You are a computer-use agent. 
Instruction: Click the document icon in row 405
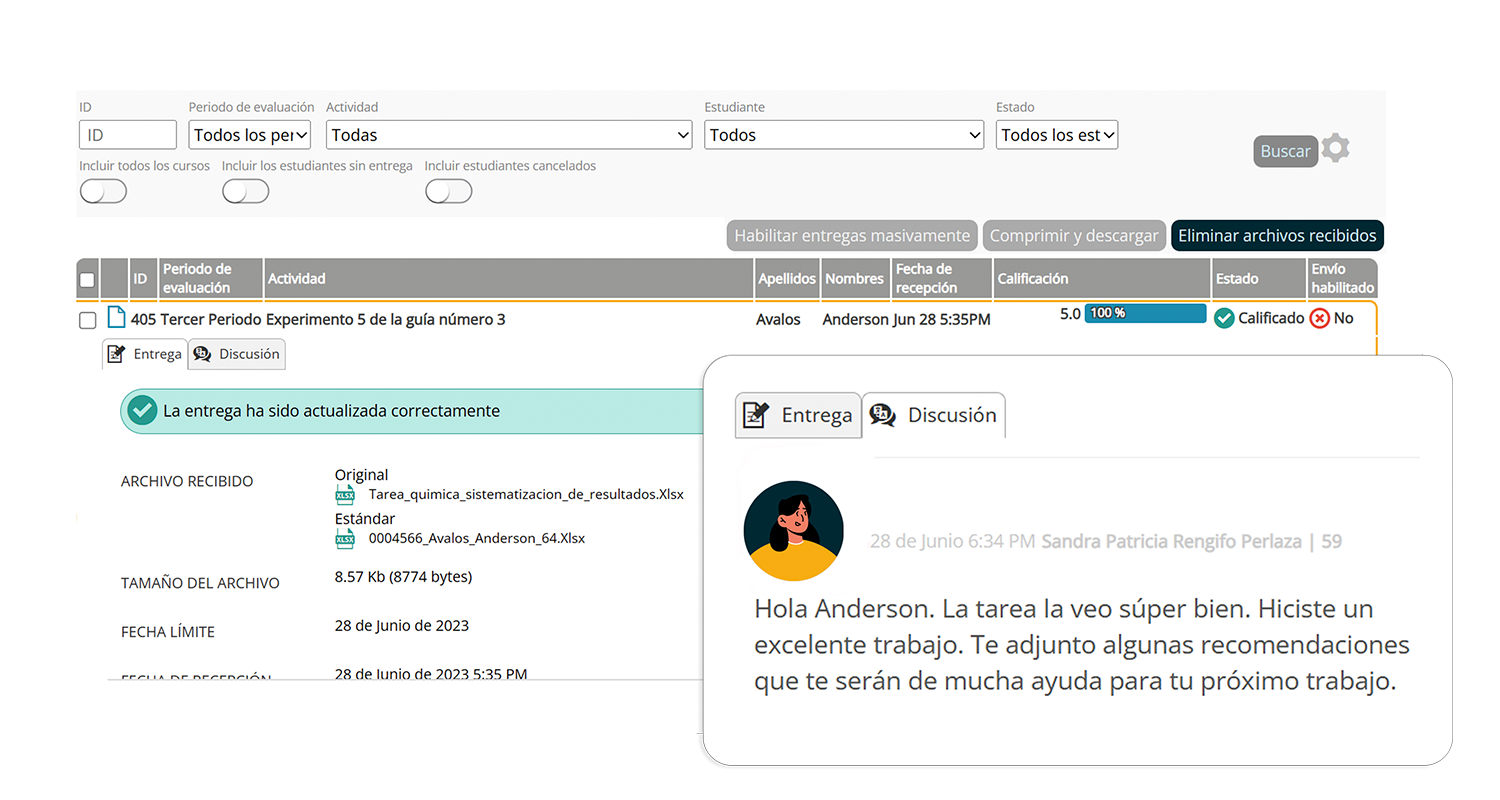point(116,318)
